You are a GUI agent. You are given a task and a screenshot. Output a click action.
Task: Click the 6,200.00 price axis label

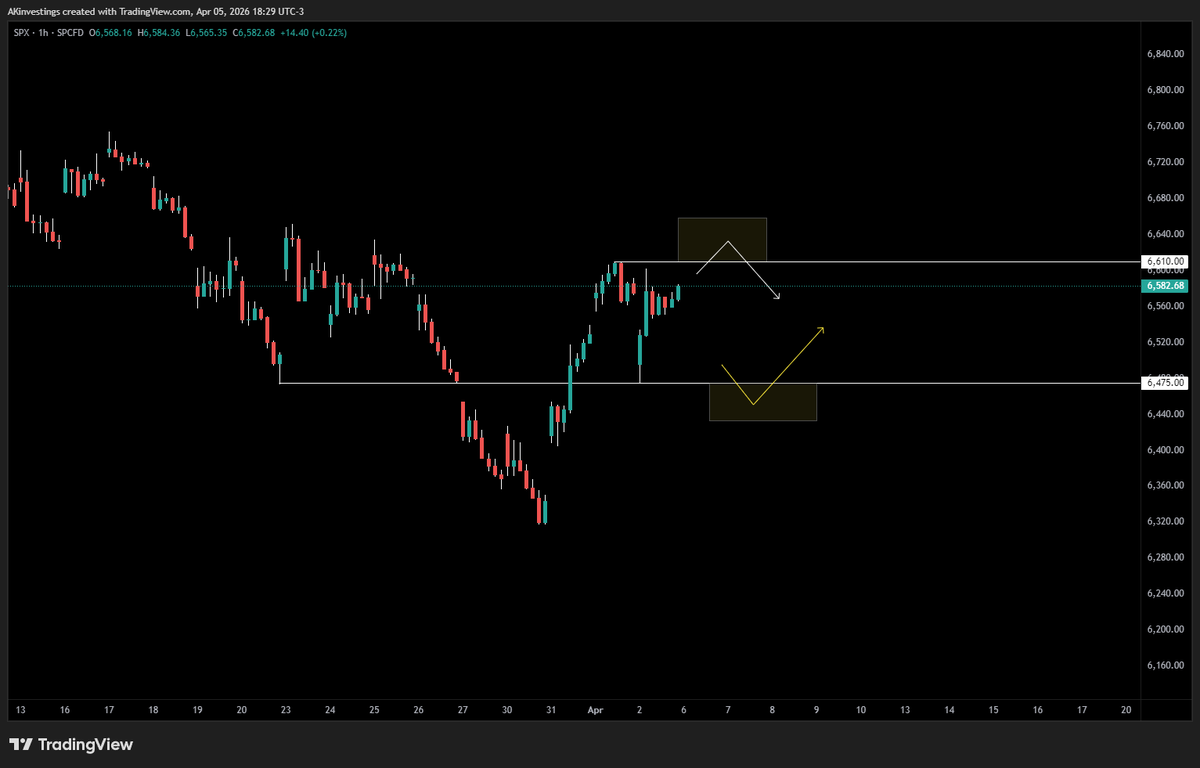[1165, 630]
